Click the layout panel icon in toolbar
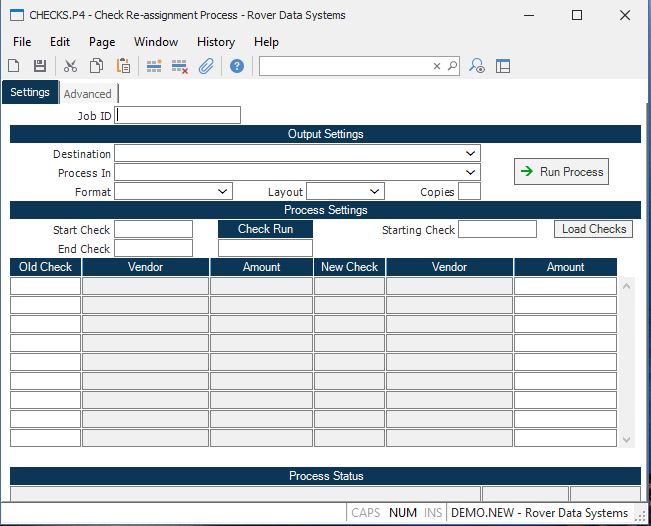The image size is (651, 526). pos(503,66)
